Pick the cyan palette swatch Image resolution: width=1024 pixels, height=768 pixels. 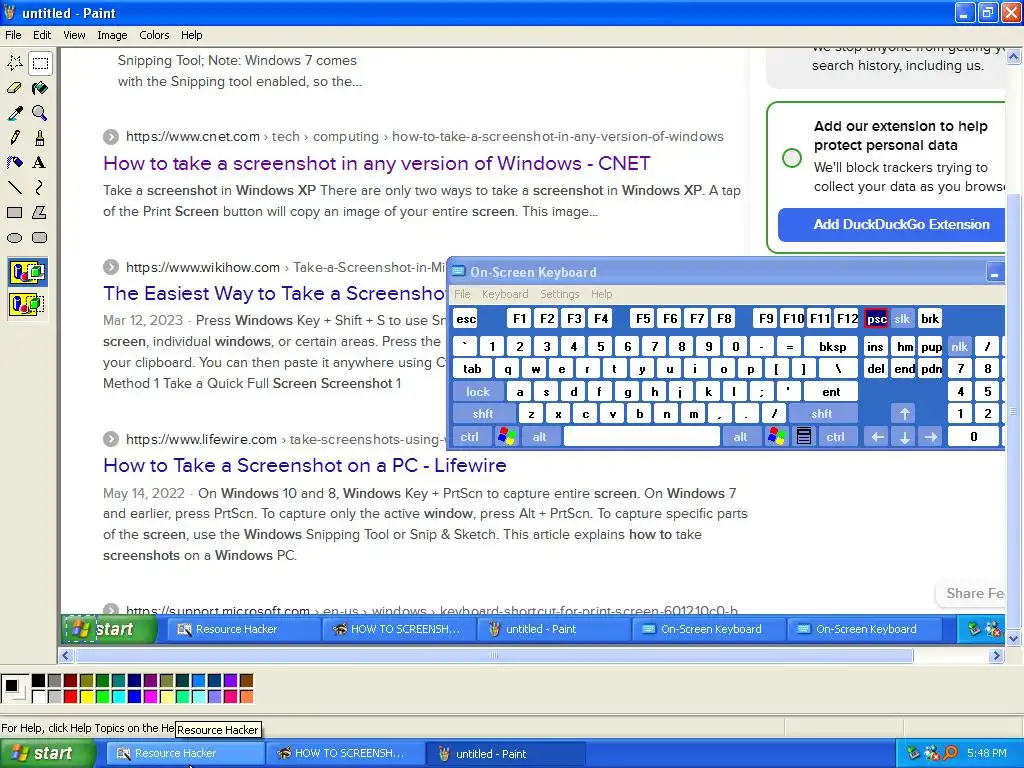coord(118,697)
